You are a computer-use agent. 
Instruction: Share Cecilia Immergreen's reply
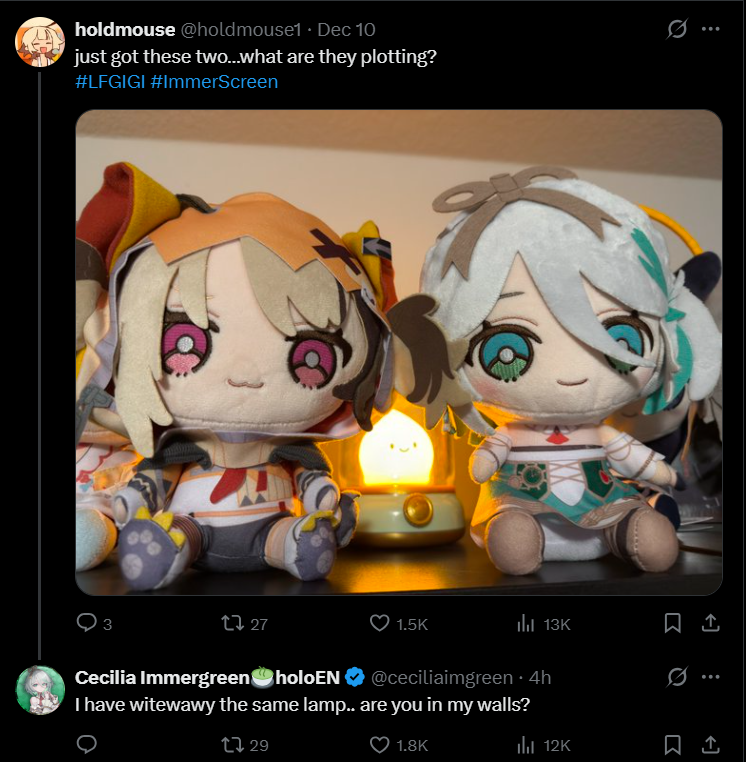pos(711,744)
